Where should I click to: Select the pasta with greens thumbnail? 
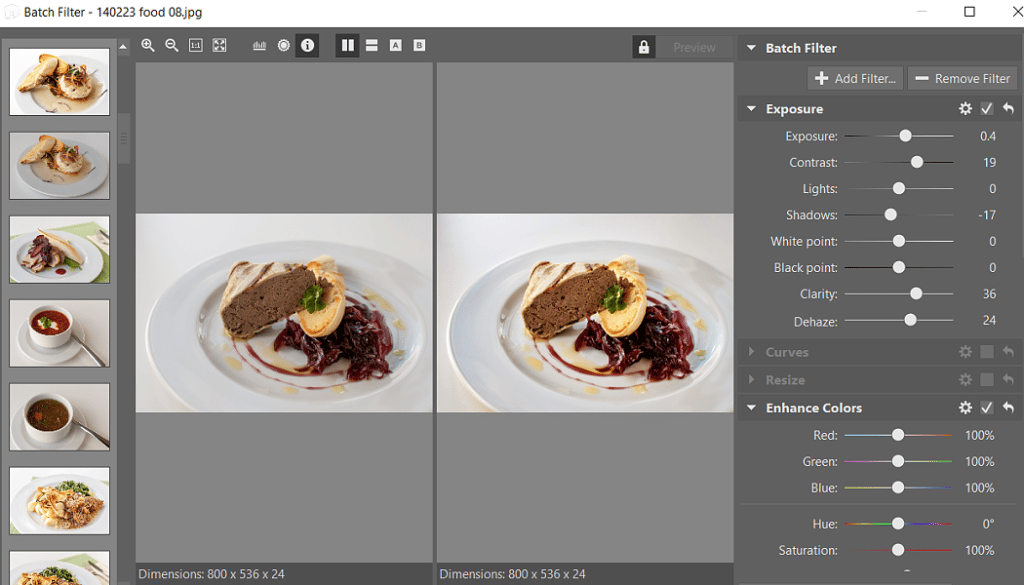coord(59,501)
